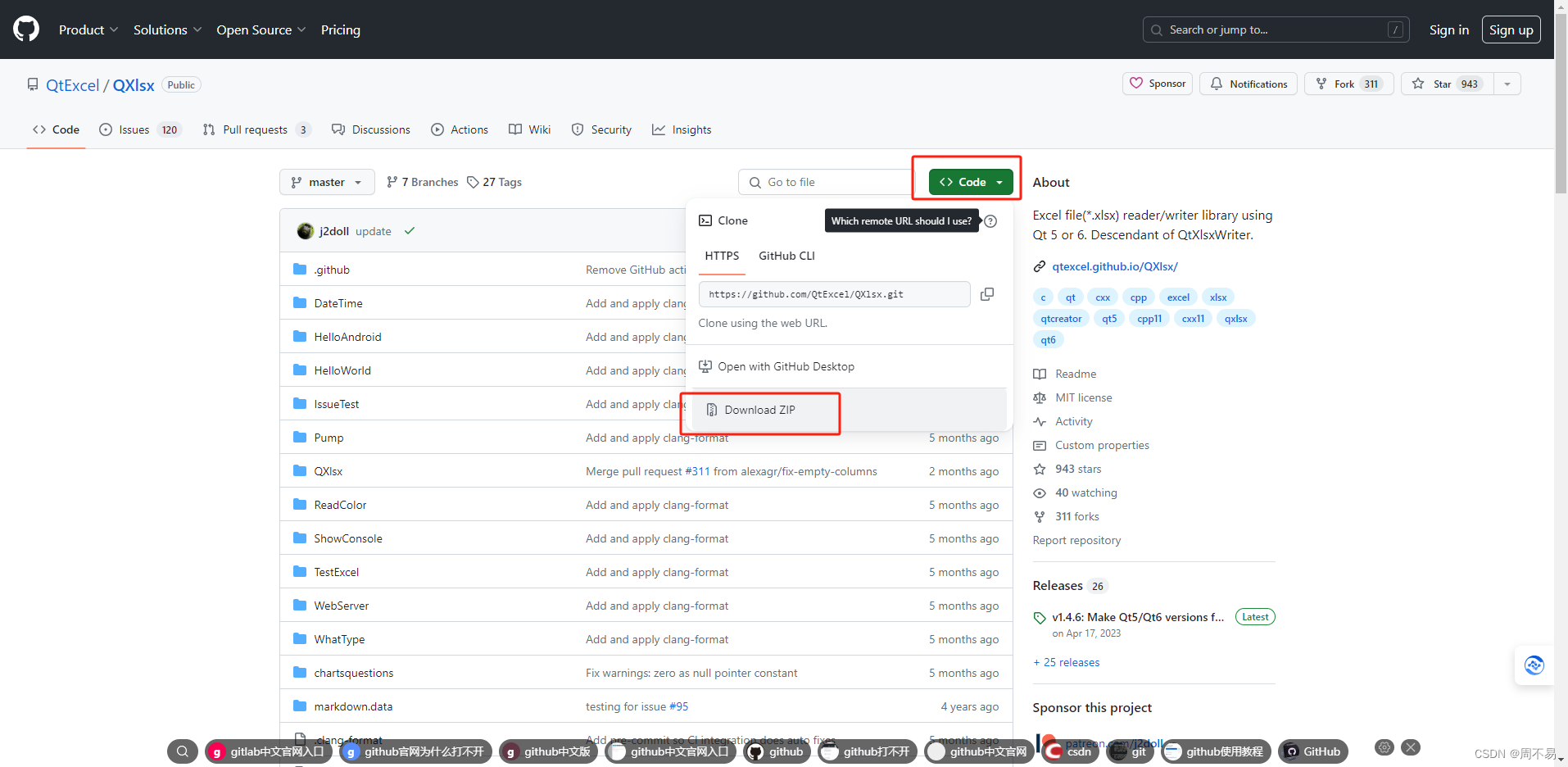The image size is (1568, 767).
Task: Open the Wiki tab
Action: [530, 129]
